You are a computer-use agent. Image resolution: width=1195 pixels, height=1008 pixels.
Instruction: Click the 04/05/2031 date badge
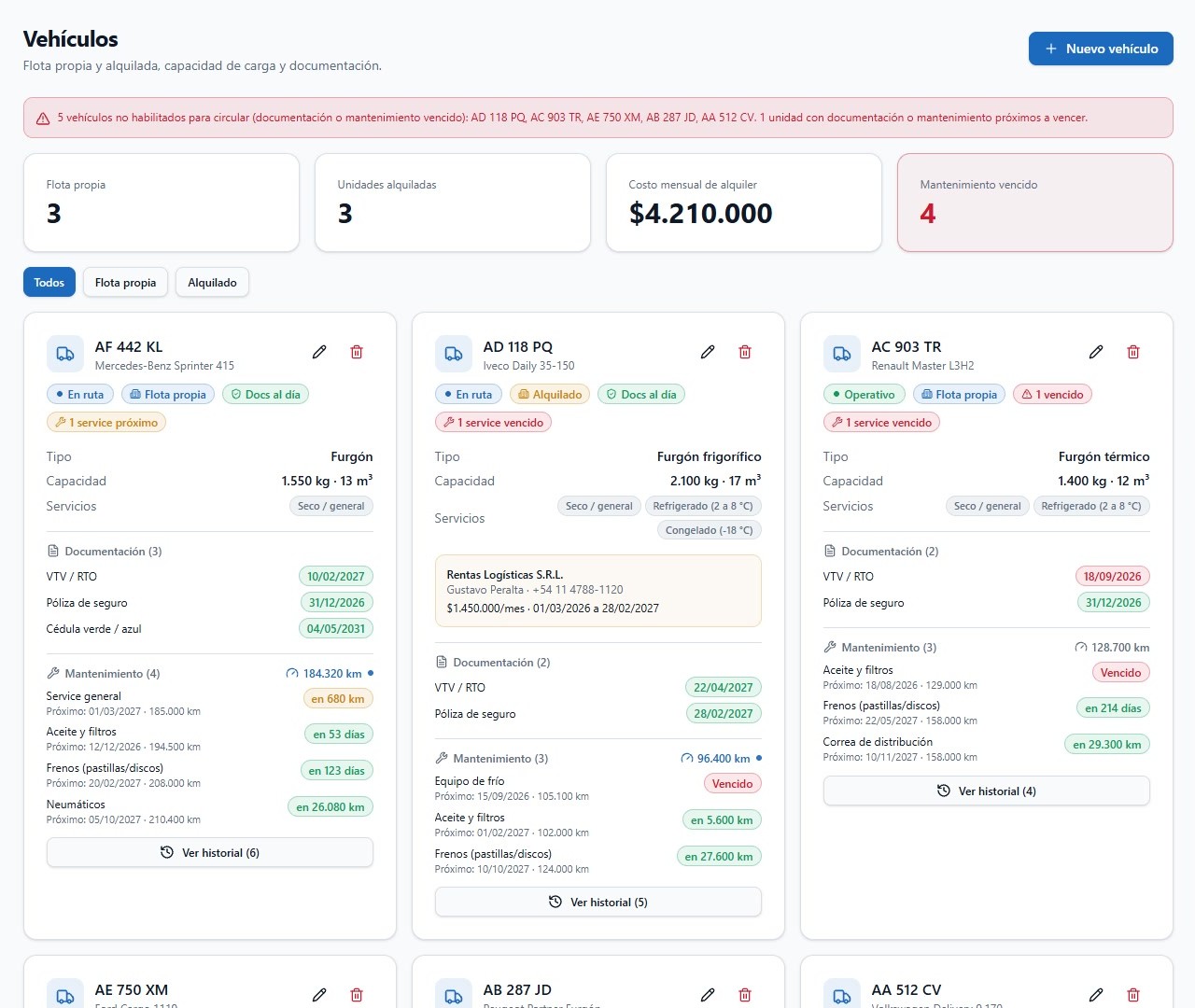pyautogui.click(x=336, y=629)
